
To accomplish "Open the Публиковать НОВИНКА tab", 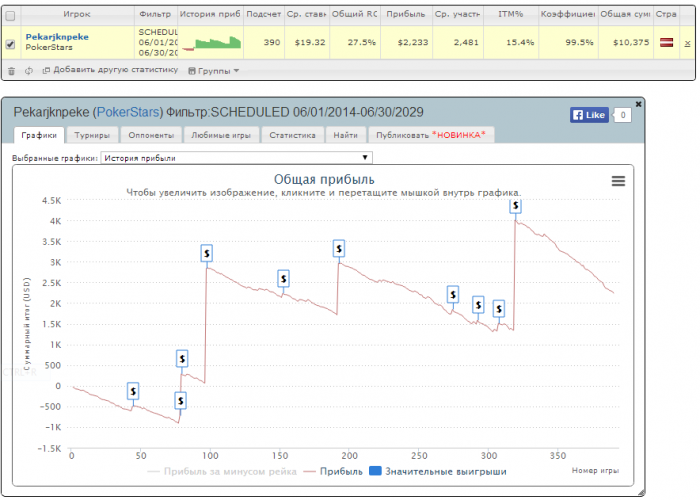I will pyautogui.click(x=431, y=135).
